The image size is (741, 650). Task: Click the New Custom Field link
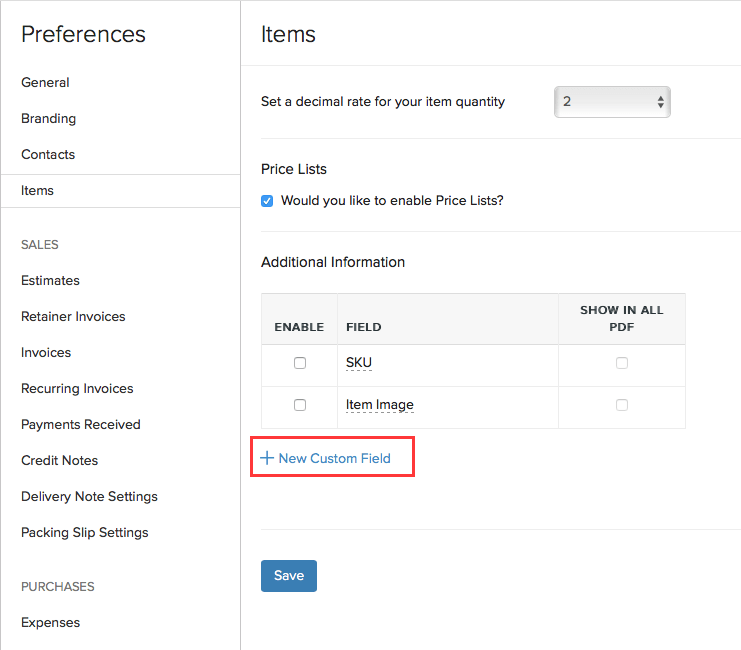(334, 458)
